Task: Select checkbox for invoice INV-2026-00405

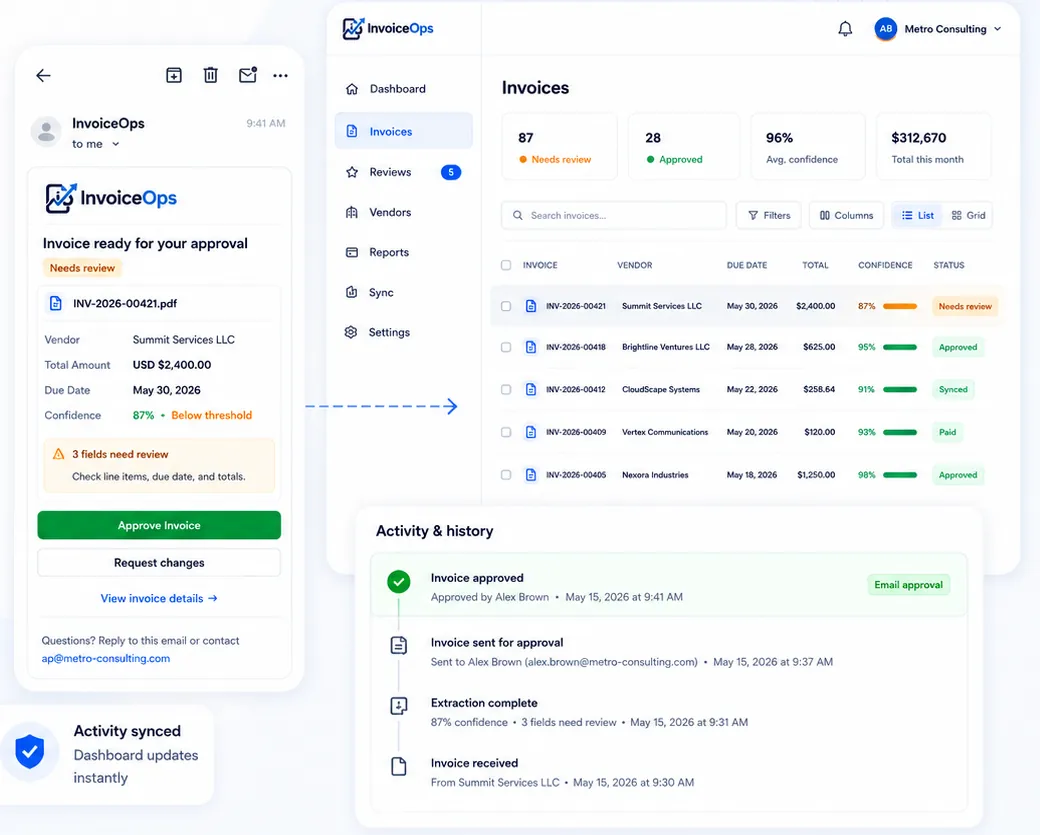Action: [x=506, y=475]
